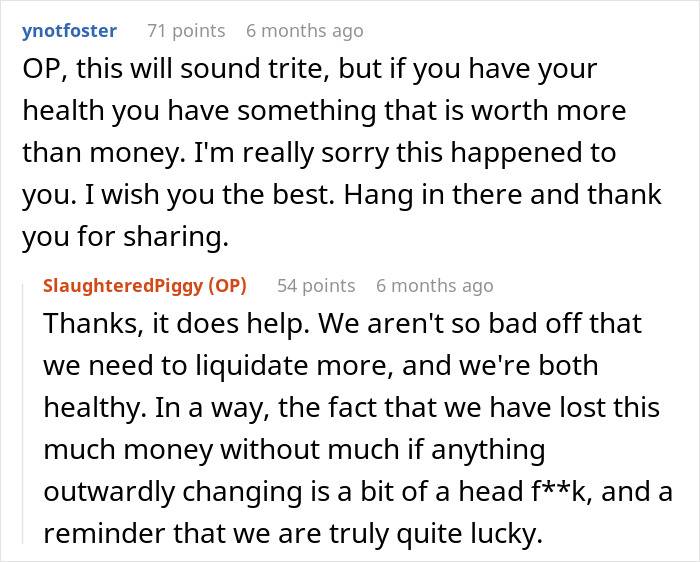Click the 71 points score
Image resolution: width=700 pixels, height=562 pixels.
[x=185, y=31]
